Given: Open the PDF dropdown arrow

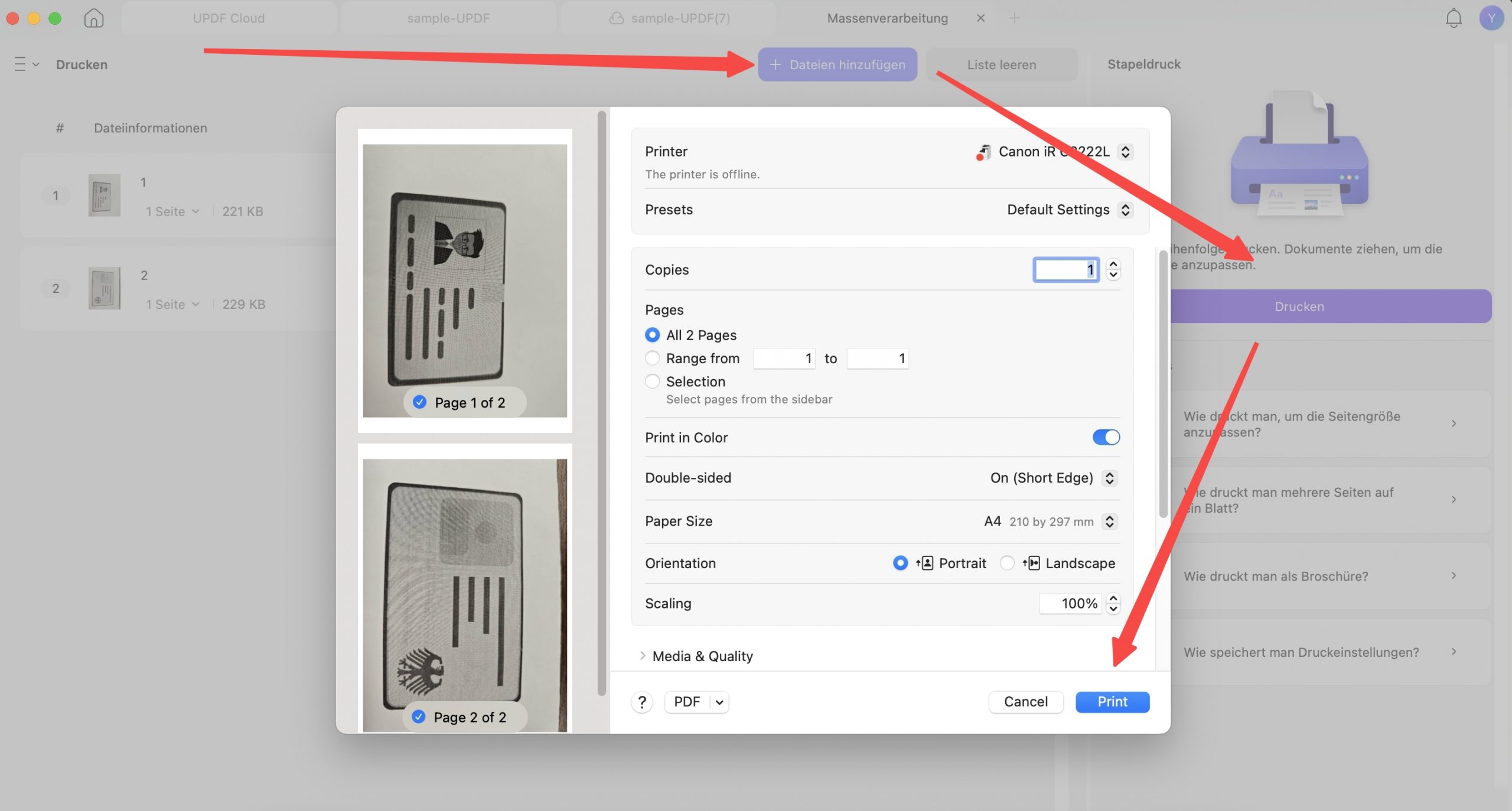Looking at the screenshot, I should 719,702.
